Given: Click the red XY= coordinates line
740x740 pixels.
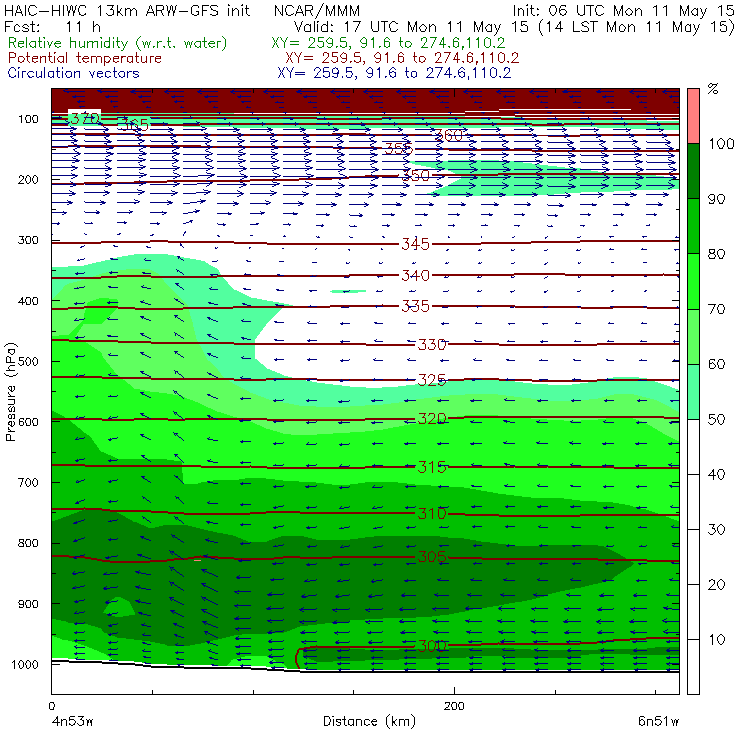Looking at the screenshot, I should 402,58.
